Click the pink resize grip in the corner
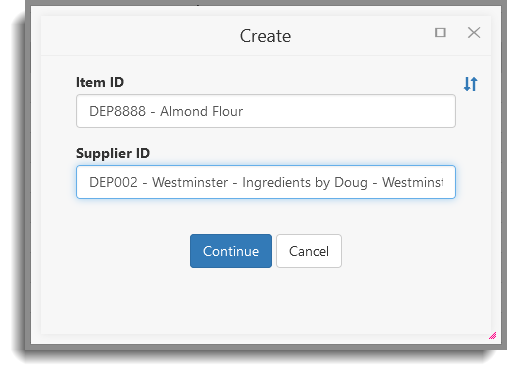 pyautogui.click(x=492, y=336)
